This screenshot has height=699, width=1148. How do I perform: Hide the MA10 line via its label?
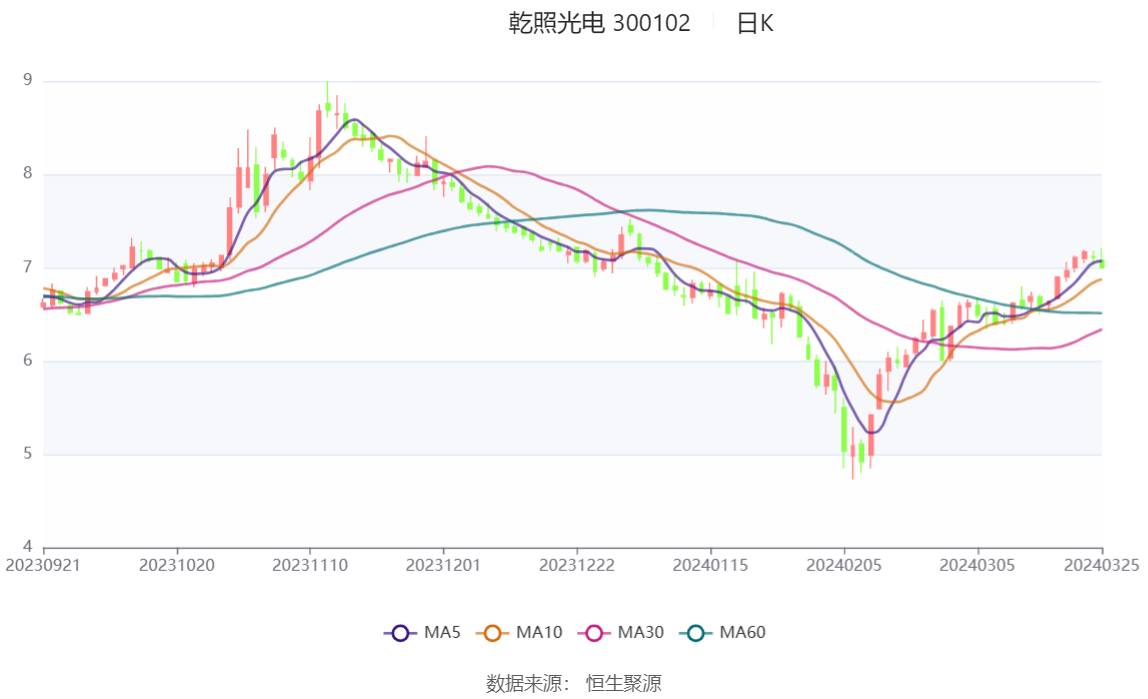point(539,632)
